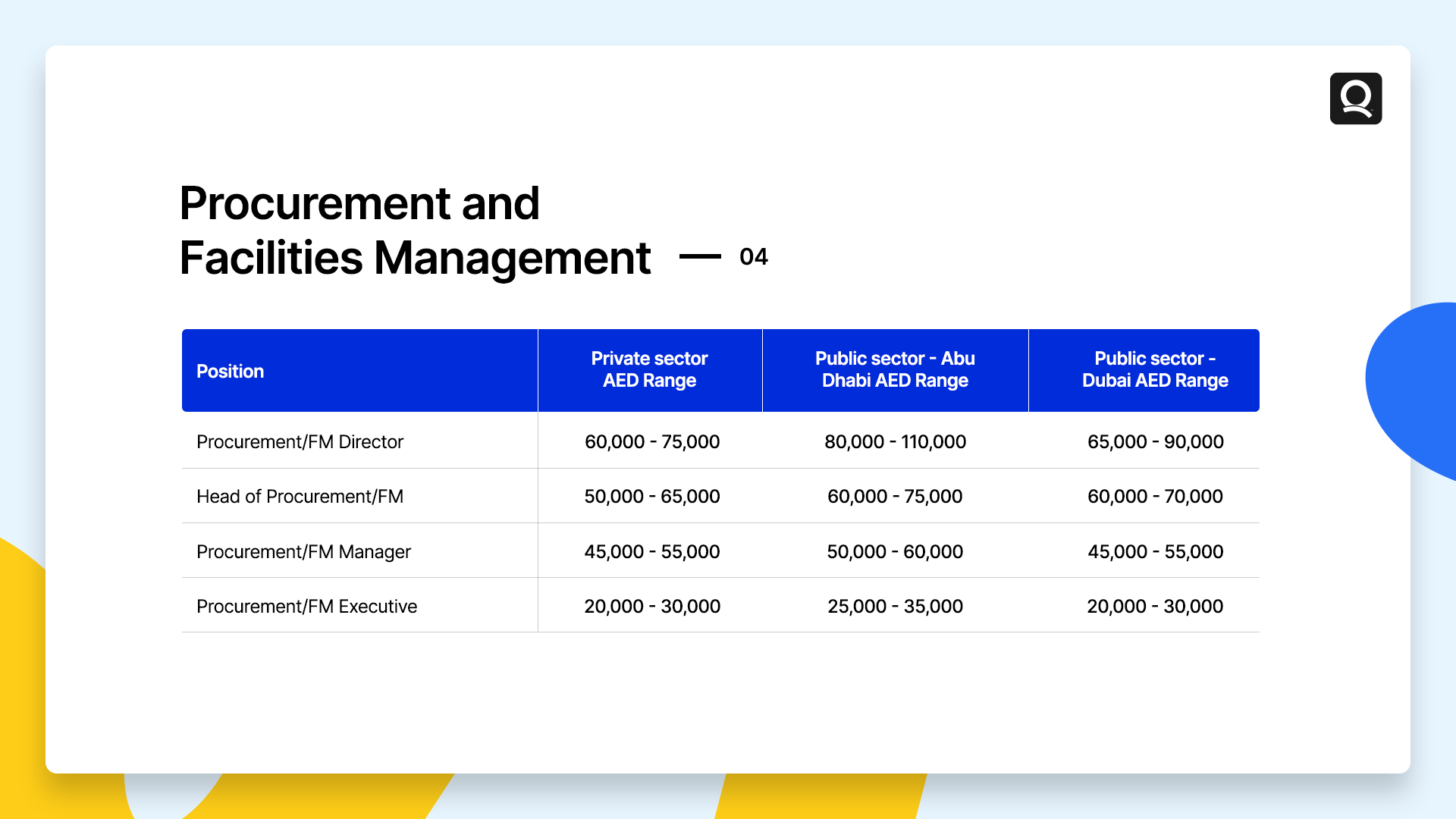Select the Procurement/FM Director row label
Image resolution: width=1456 pixels, height=819 pixels.
pos(300,441)
